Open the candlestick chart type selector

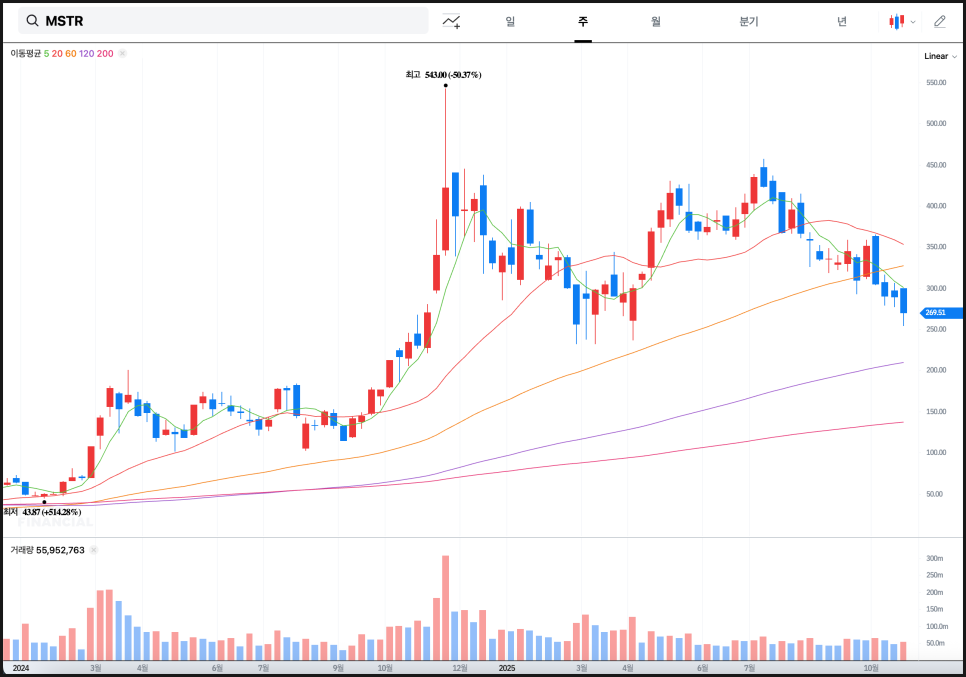pos(897,21)
